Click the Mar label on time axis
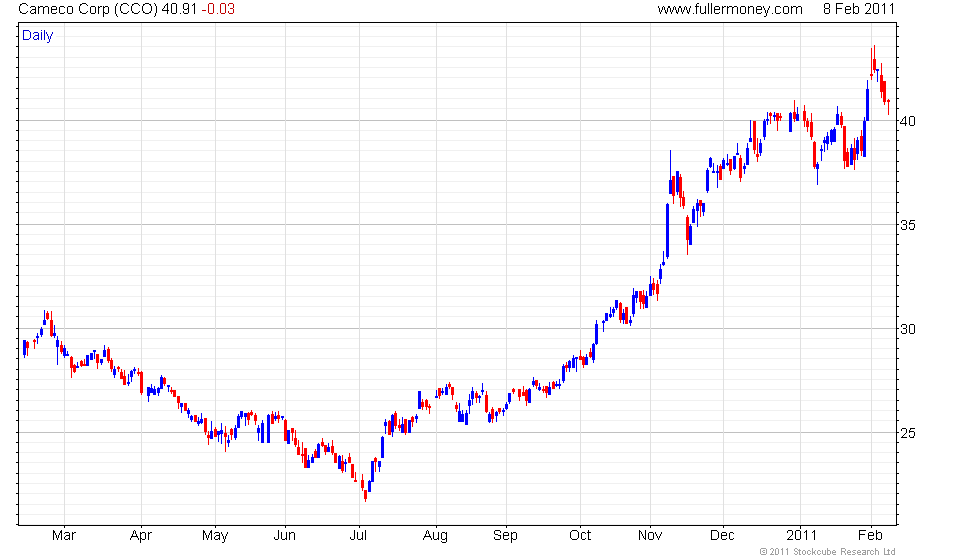The width and height of the screenshot is (980, 560). tap(64, 535)
